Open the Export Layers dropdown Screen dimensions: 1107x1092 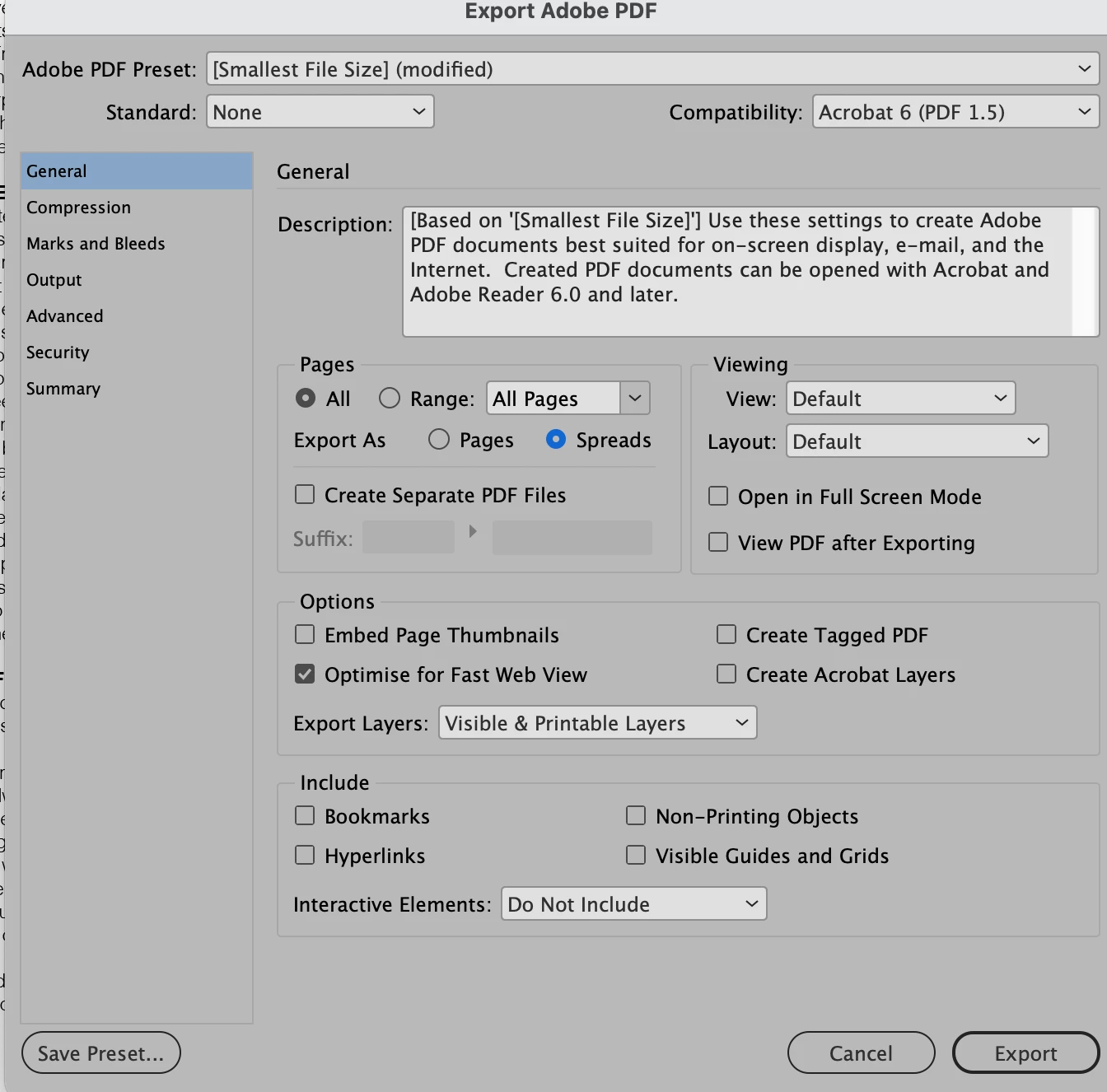[x=598, y=723]
